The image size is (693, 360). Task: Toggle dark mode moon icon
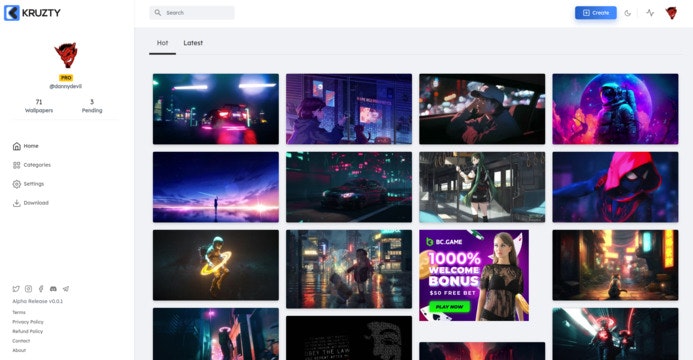(x=627, y=13)
